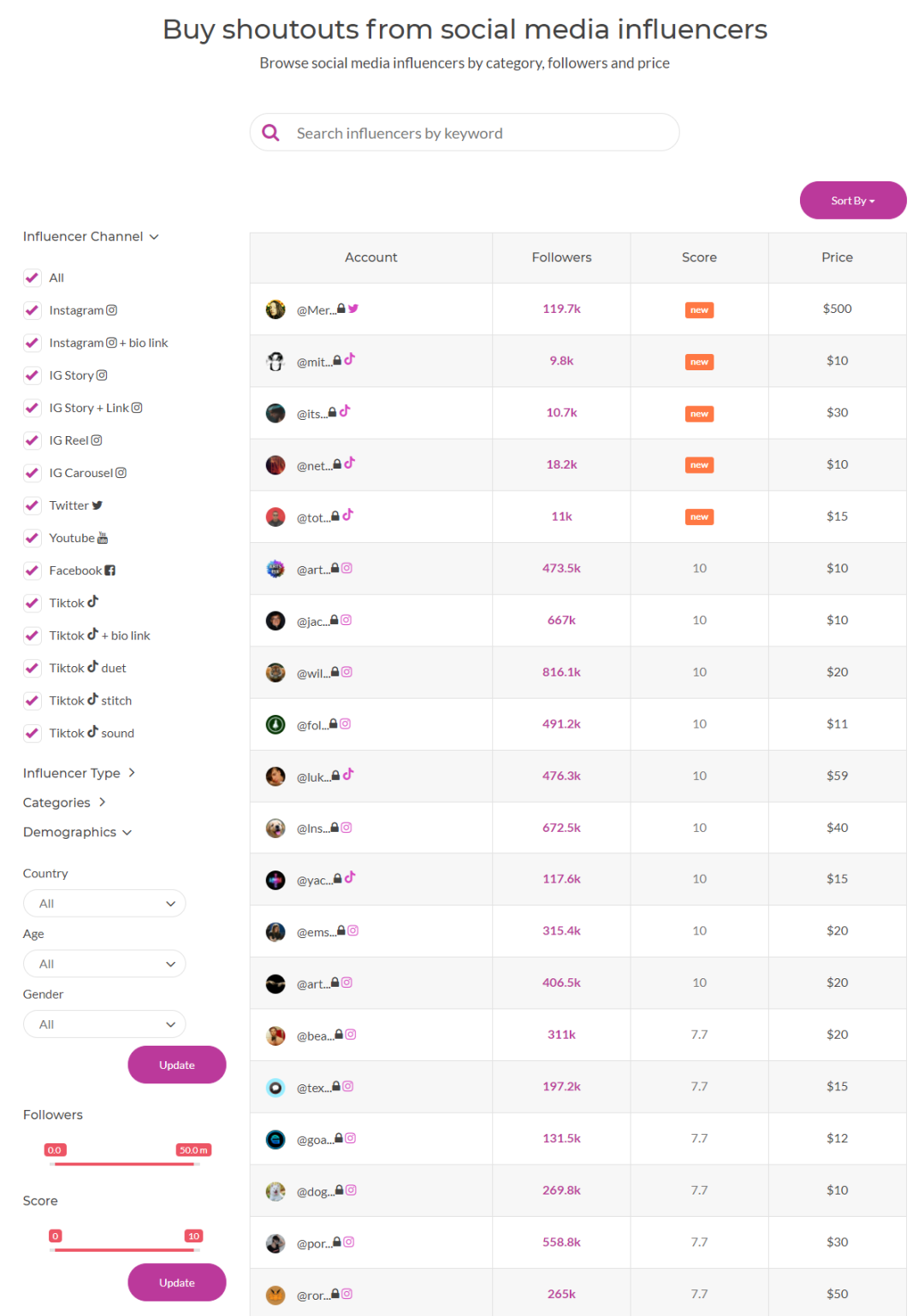The image size is (924, 1316).
Task: Click the magnifier search icon
Action: (x=270, y=133)
